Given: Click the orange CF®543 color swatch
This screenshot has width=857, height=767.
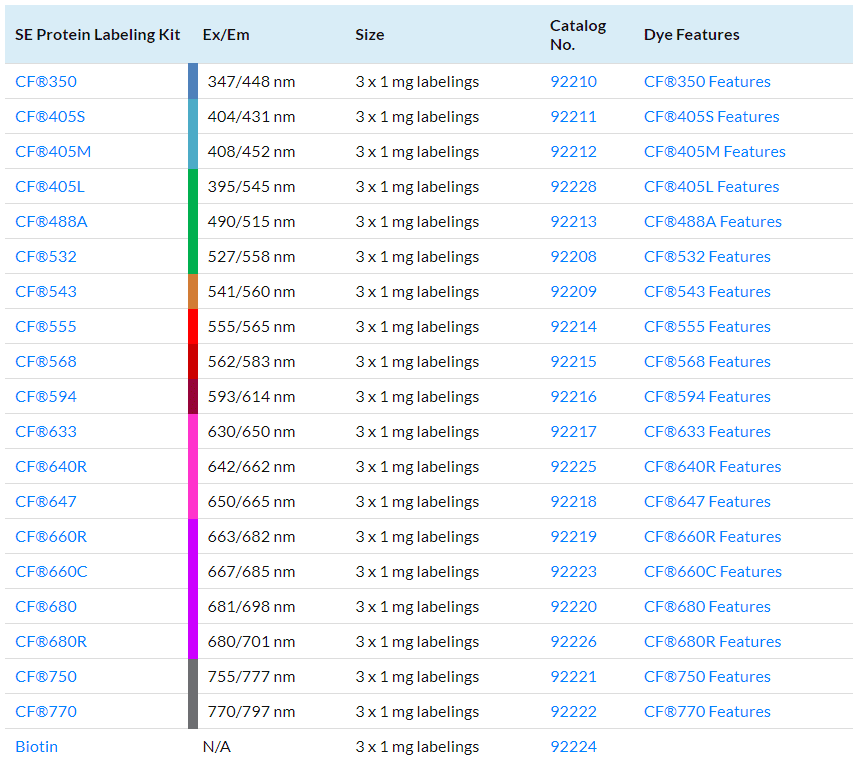Looking at the screenshot, I should (193, 292).
